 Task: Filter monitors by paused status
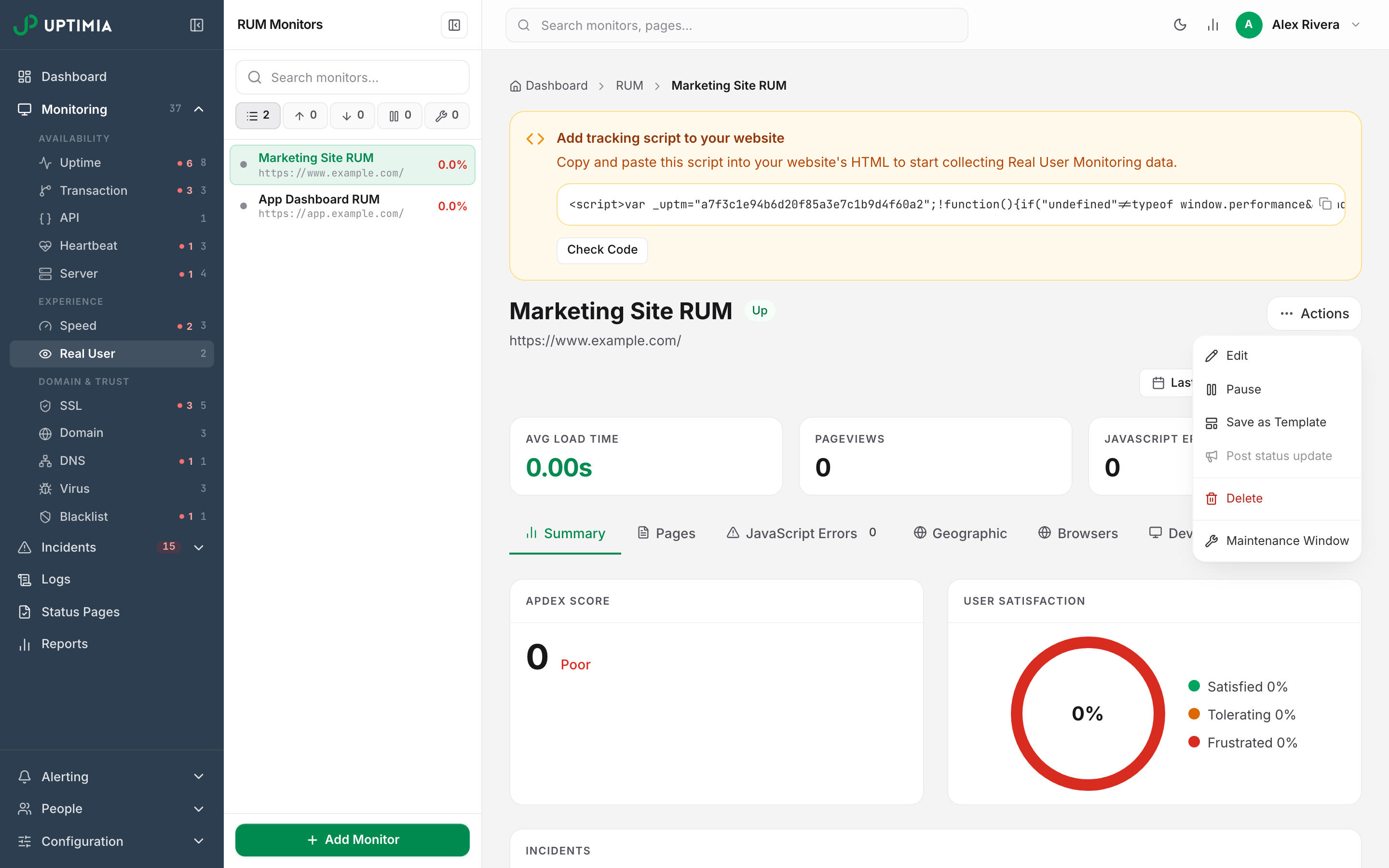pyautogui.click(x=399, y=115)
